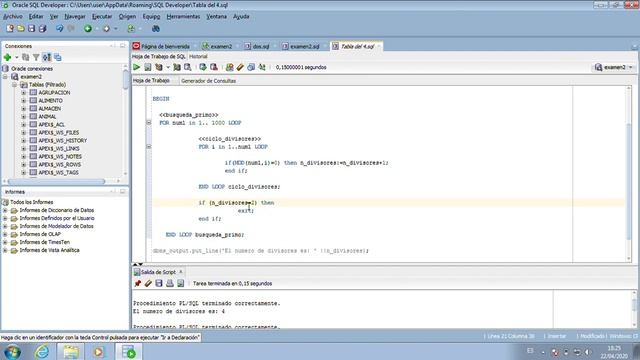Screen dimensions: 640x360
Task: Clear worksheet using the eraser icon
Action: (240, 67)
